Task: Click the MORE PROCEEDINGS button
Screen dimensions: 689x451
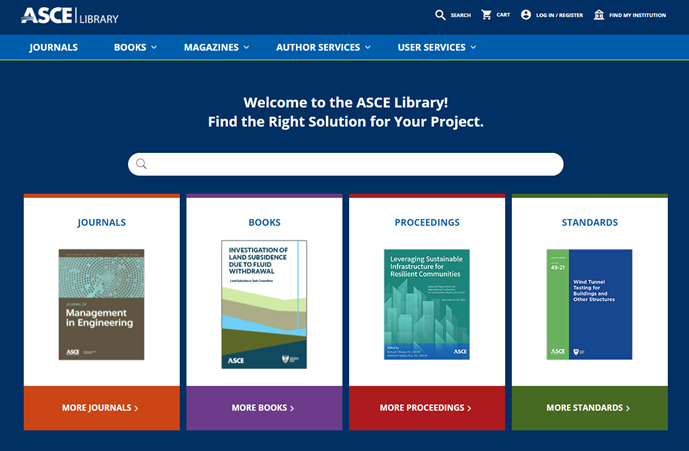Action: 427,408
